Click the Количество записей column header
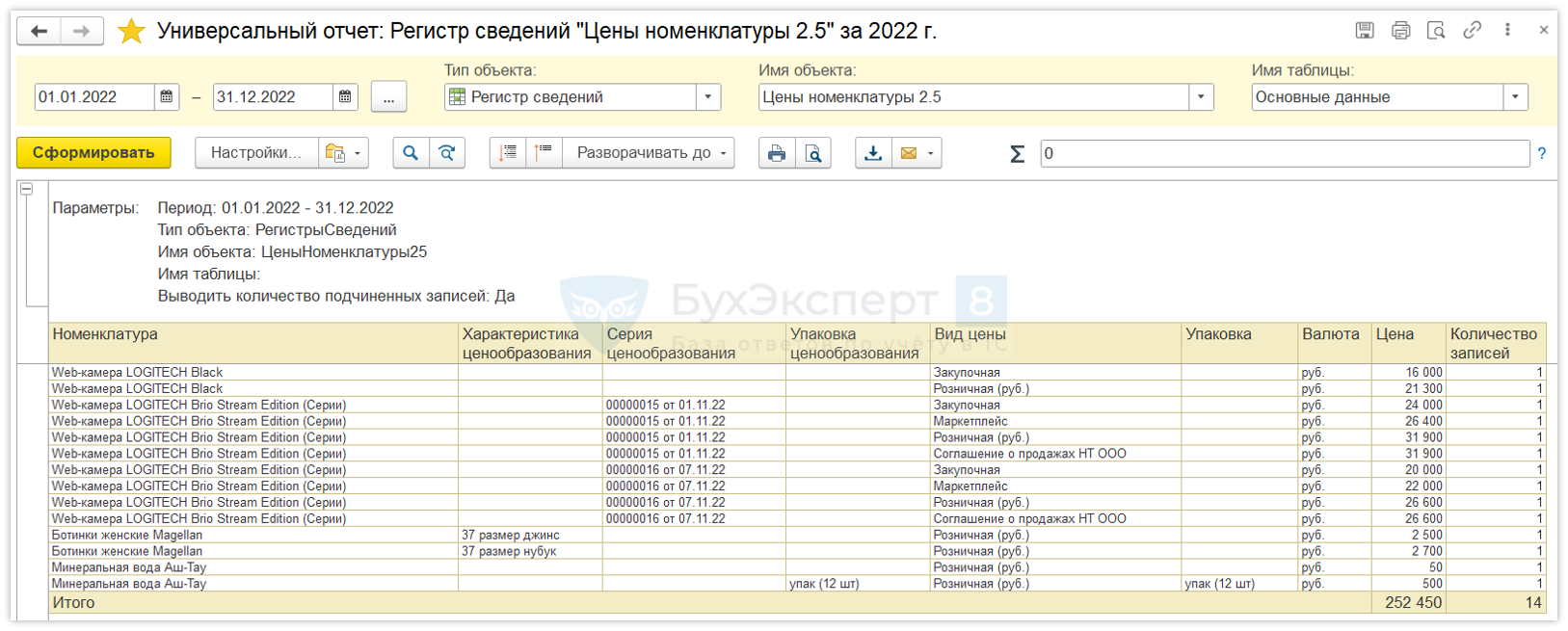 (x=1496, y=343)
